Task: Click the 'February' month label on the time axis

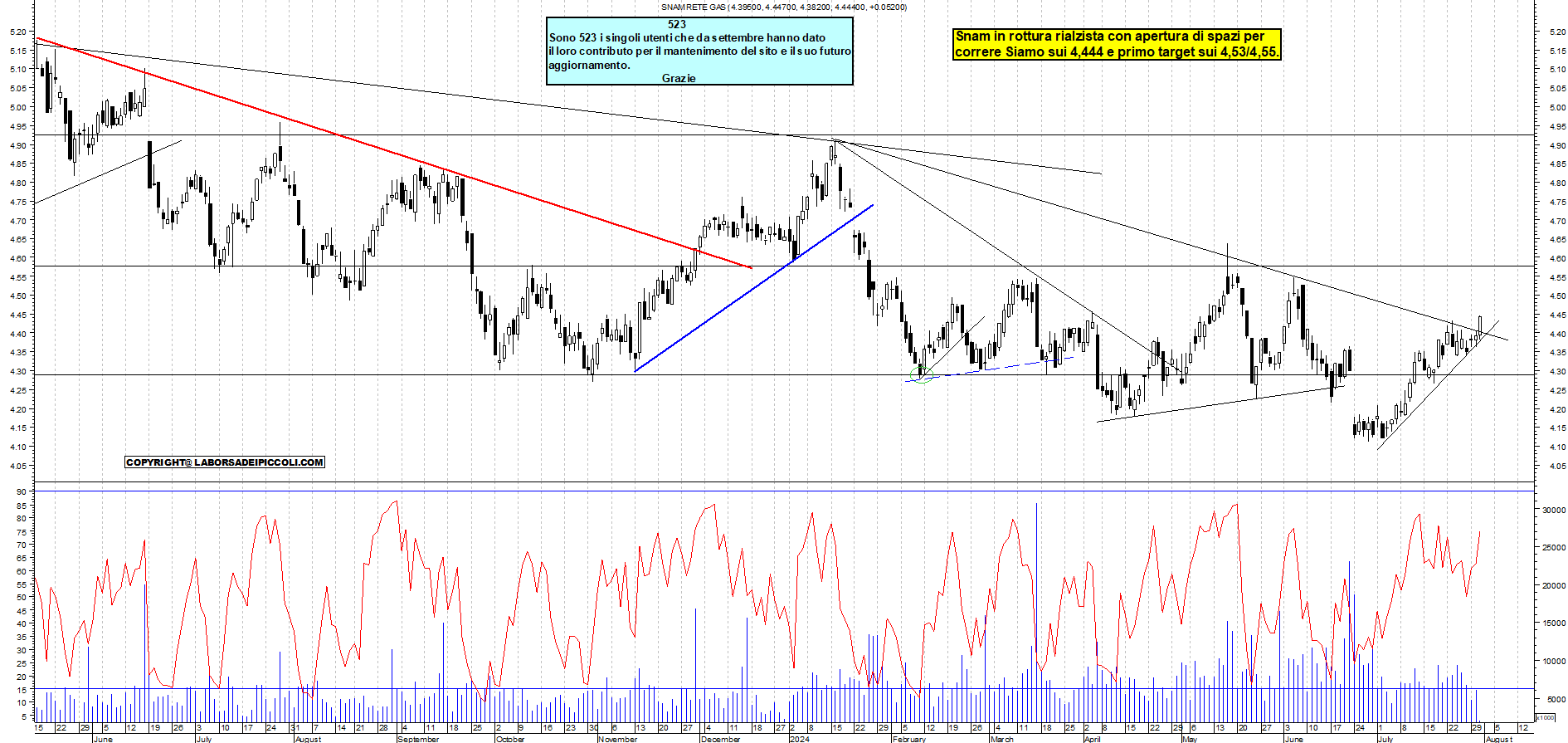Action: coord(909,739)
